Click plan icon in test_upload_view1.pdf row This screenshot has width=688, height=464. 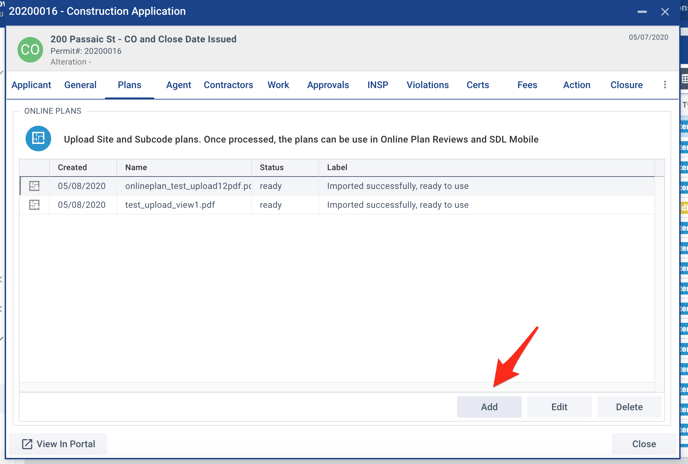point(34,205)
